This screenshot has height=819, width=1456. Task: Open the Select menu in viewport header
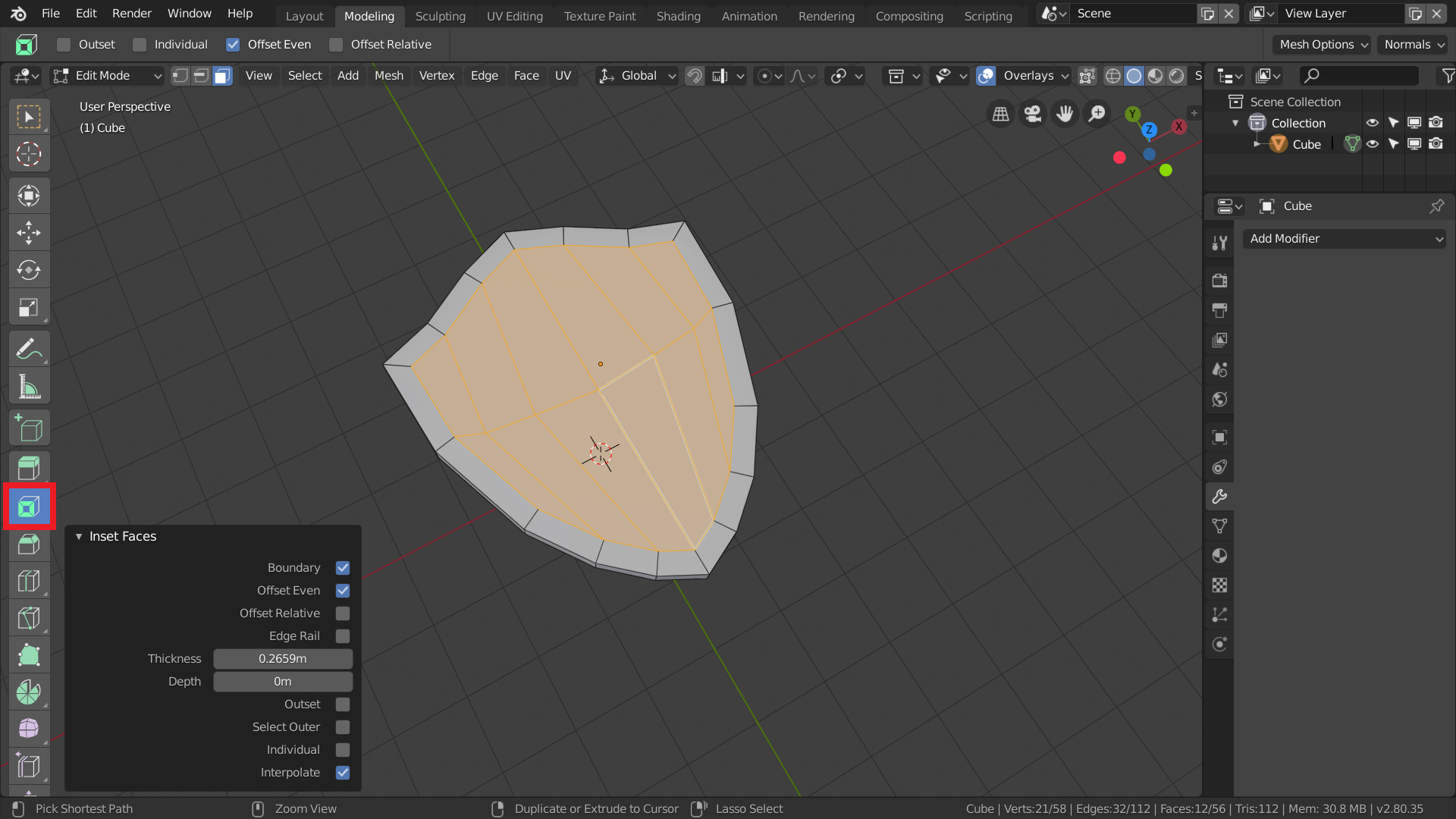pyautogui.click(x=305, y=76)
